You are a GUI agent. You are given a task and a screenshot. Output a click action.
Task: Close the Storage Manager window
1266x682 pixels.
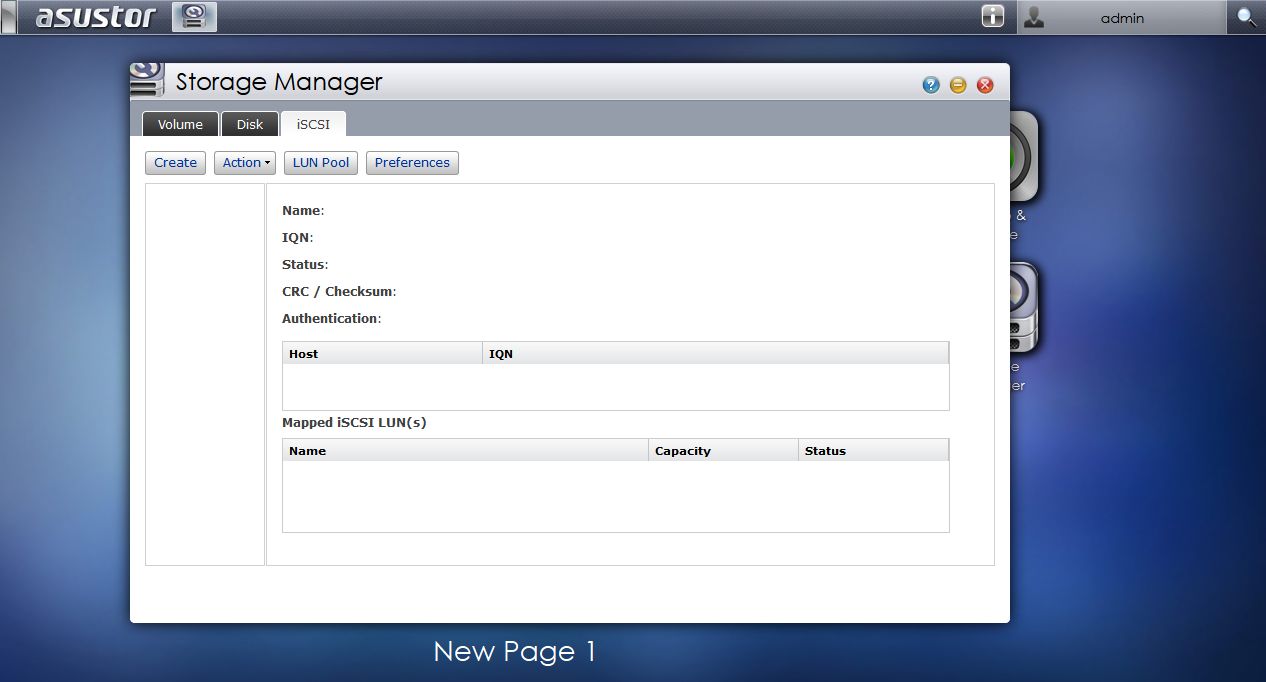985,85
